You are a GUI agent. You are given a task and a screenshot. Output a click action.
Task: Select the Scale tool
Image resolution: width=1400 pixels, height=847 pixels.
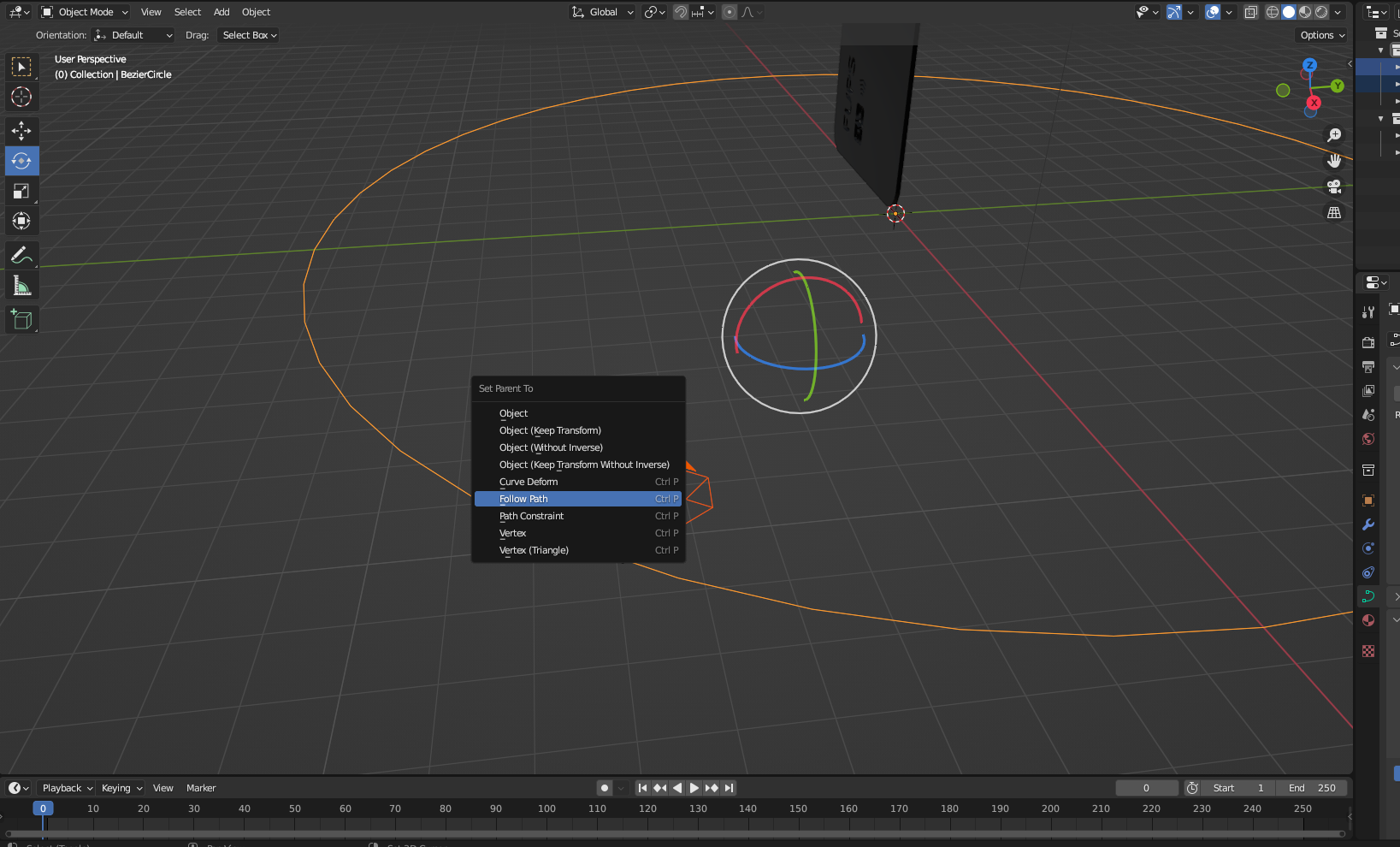point(21,191)
